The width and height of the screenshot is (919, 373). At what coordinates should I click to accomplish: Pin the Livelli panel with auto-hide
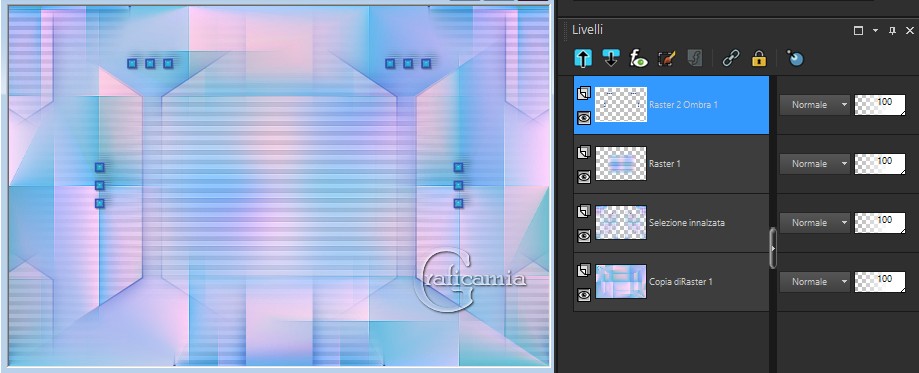click(x=893, y=30)
